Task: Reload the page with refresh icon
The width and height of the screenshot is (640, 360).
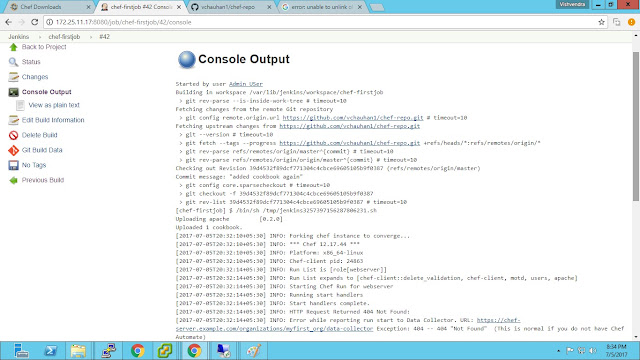Action: coord(35,22)
